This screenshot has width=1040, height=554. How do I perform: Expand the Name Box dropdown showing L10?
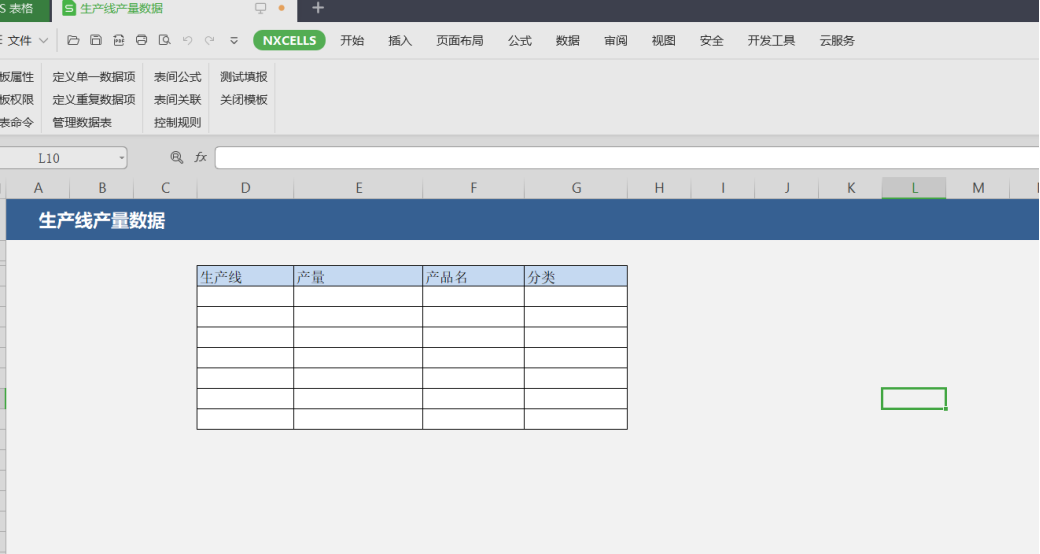pos(122,157)
